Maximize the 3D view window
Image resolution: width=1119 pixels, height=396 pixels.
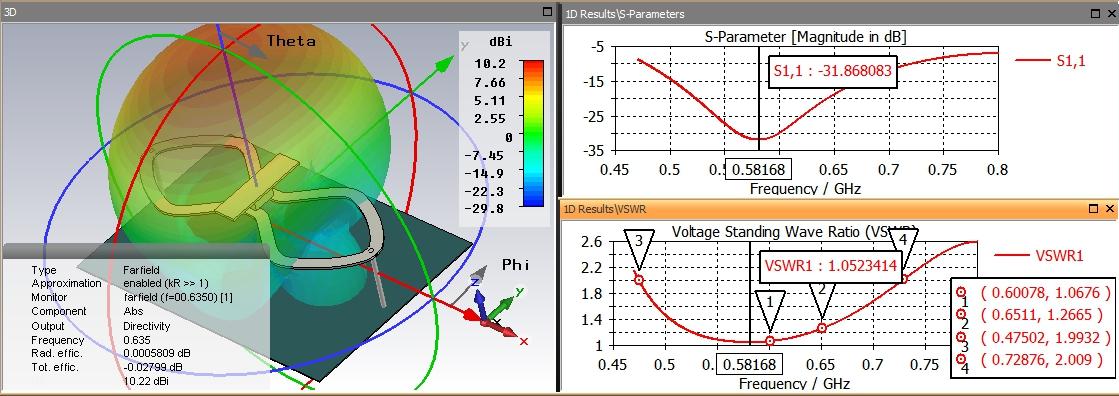pos(547,11)
